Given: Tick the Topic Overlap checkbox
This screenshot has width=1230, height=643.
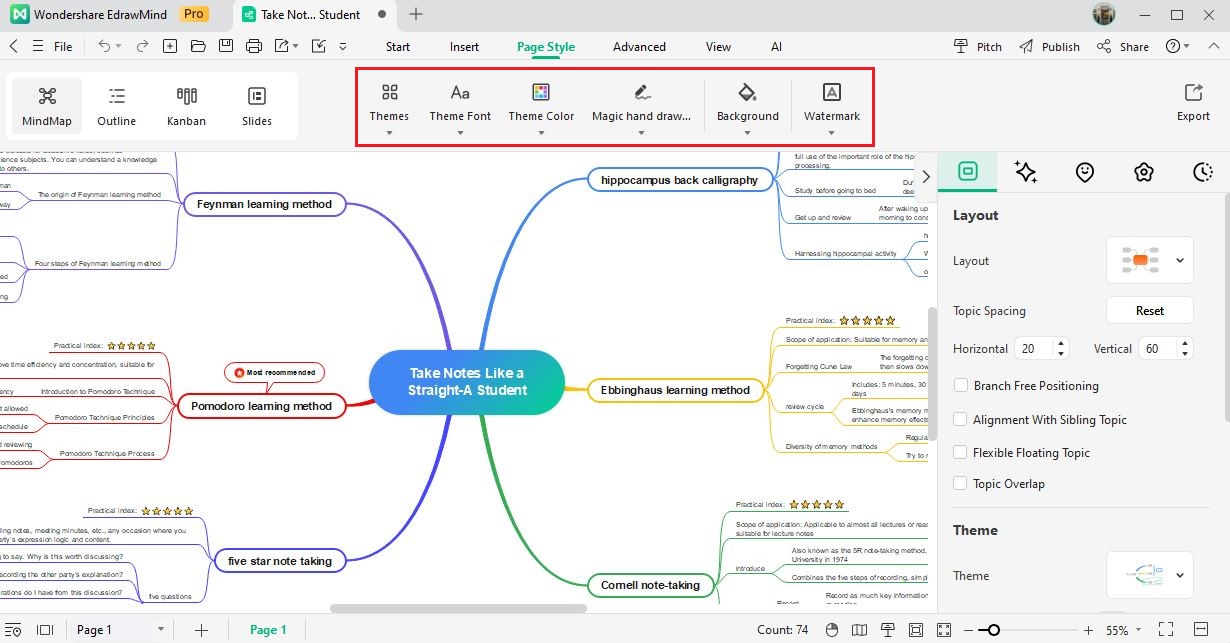Looking at the screenshot, I should tap(961, 483).
